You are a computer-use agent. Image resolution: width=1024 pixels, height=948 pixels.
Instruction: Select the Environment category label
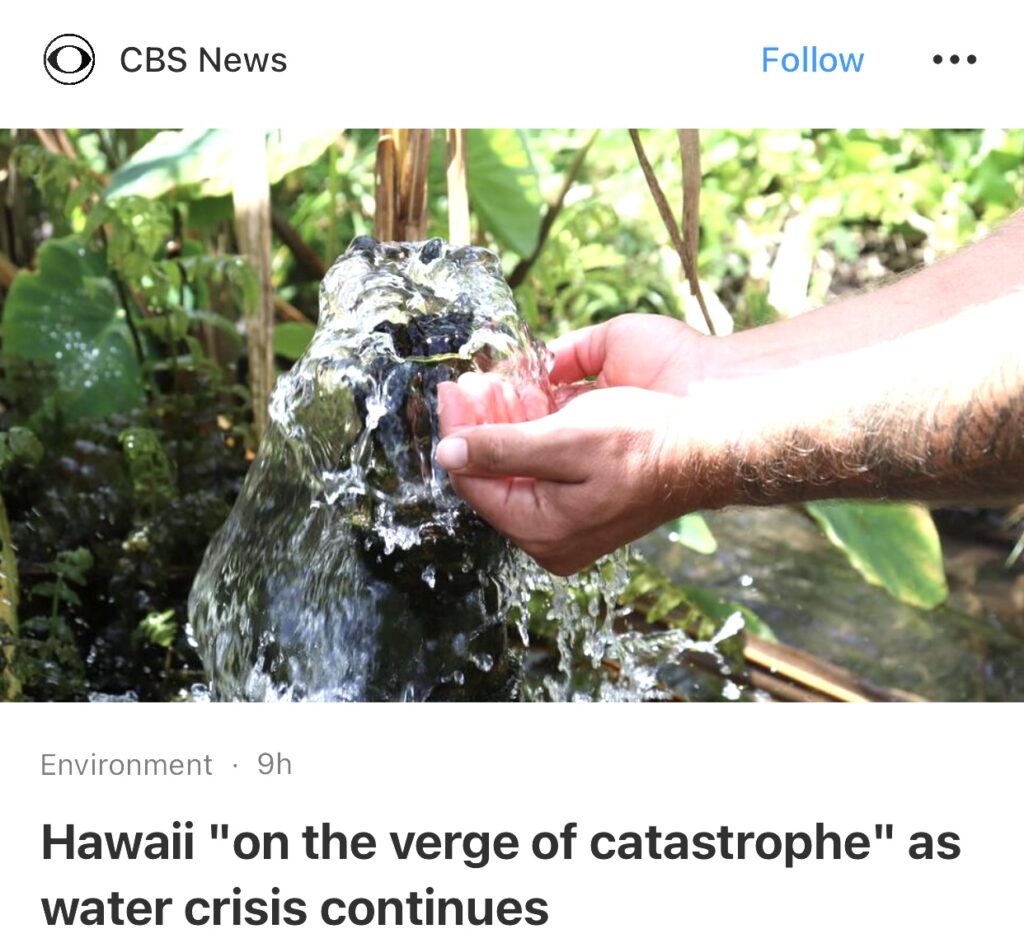coord(126,765)
